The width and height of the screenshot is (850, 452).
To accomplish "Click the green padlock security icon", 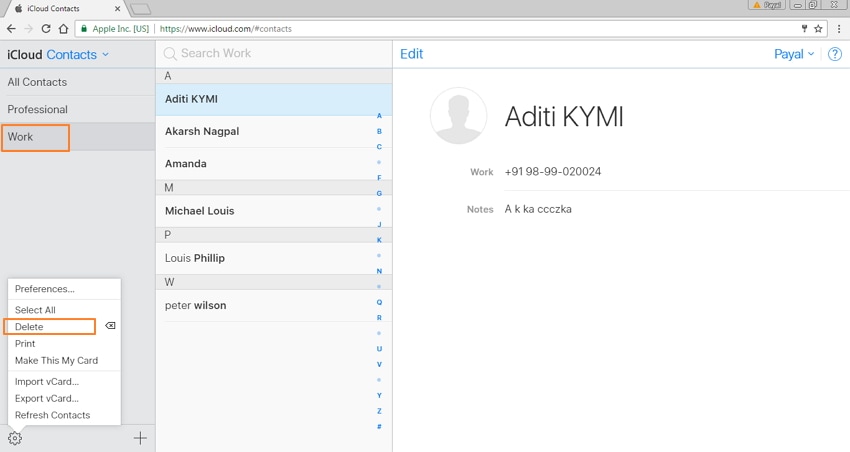I will click(x=83, y=29).
